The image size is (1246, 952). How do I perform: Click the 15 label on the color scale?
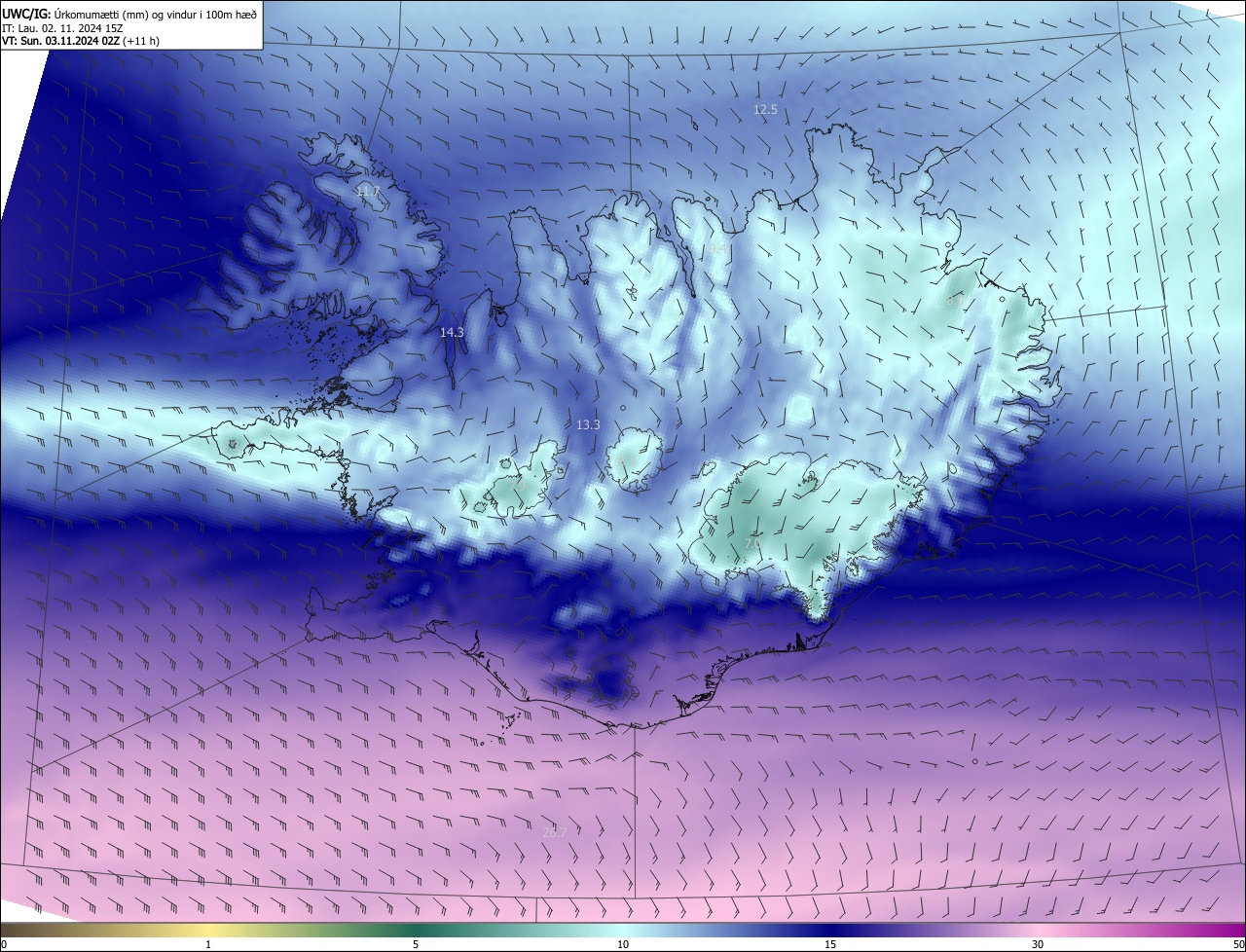pos(830,944)
